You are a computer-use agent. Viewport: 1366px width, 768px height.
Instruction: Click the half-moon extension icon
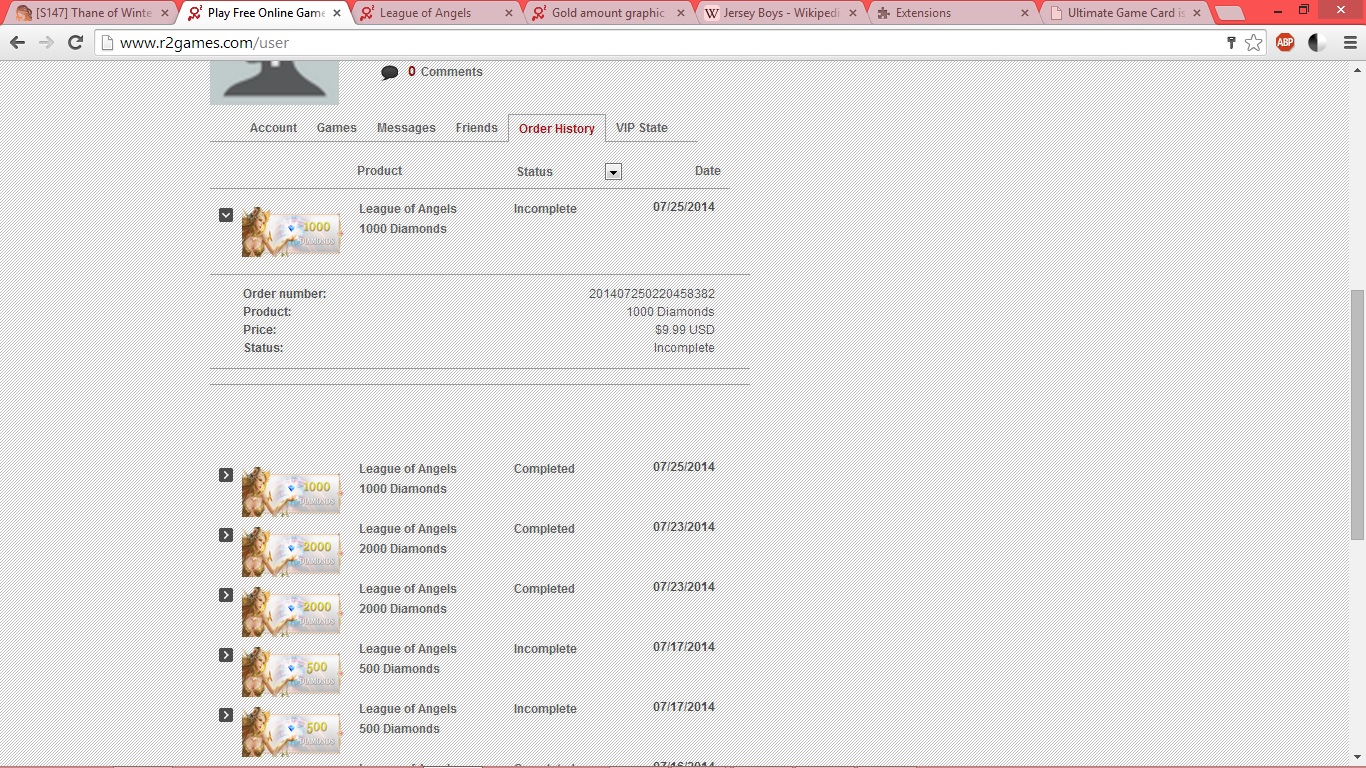coord(1317,43)
